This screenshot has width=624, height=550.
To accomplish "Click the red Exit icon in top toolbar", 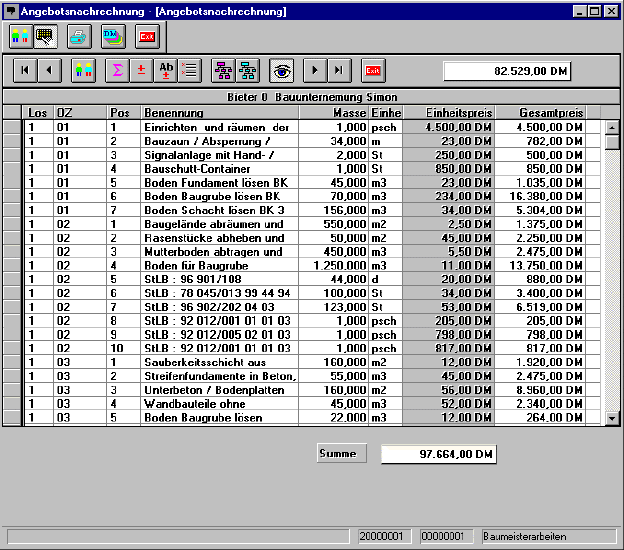I will pos(147,37).
